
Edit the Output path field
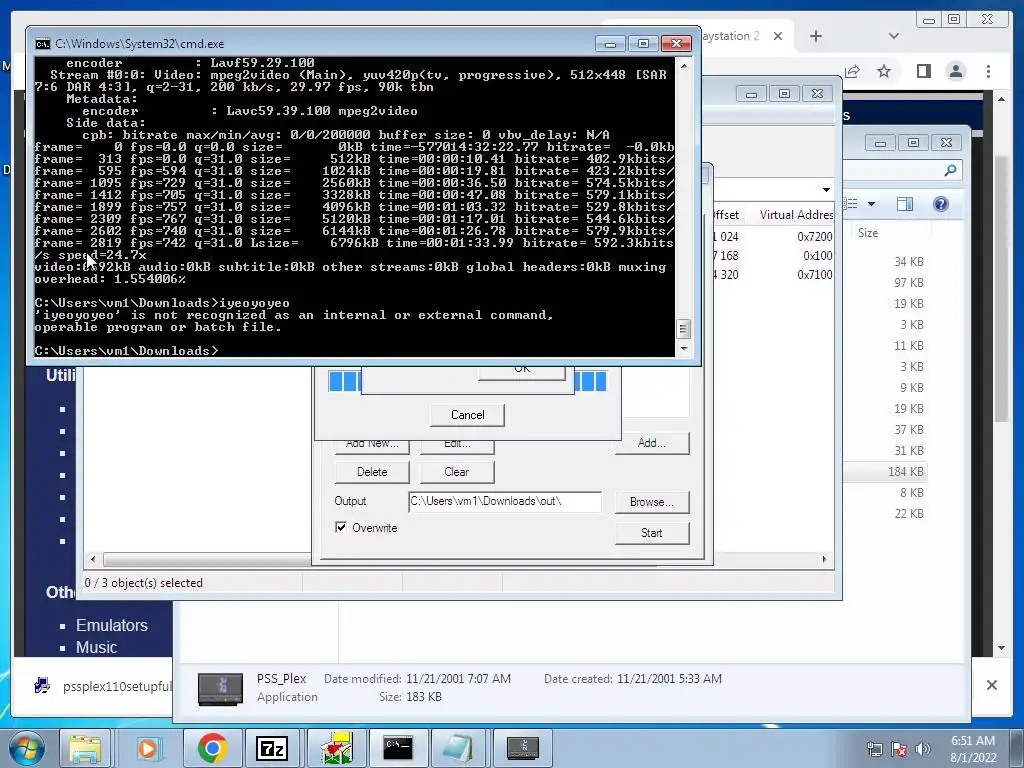point(505,501)
